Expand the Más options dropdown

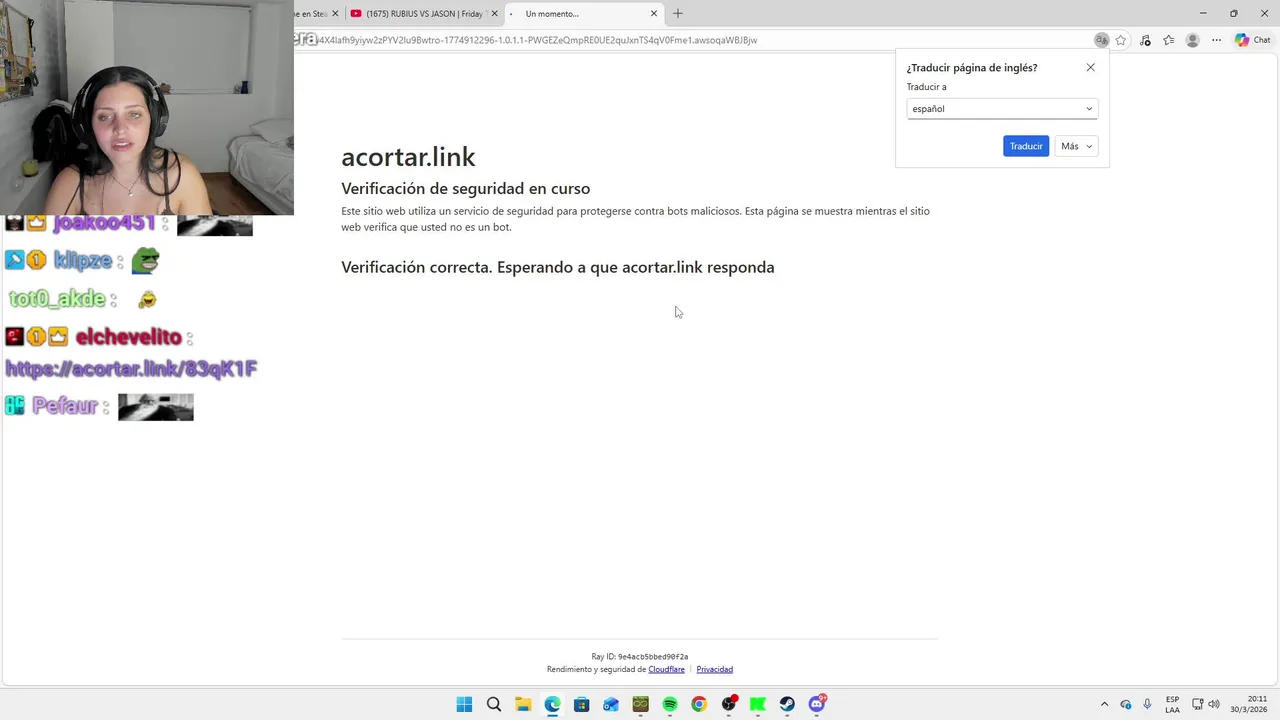point(1076,146)
